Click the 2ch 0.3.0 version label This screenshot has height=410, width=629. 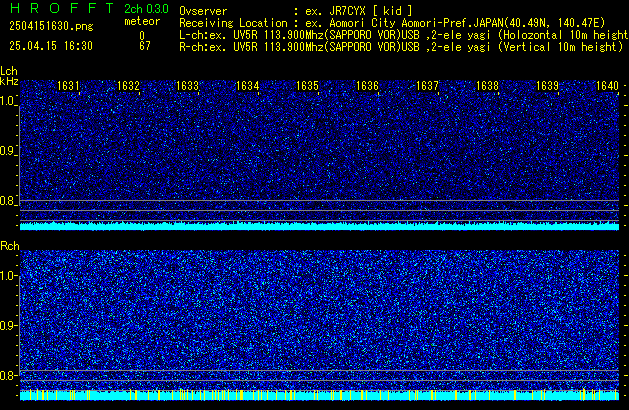click(x=146, y=9)
